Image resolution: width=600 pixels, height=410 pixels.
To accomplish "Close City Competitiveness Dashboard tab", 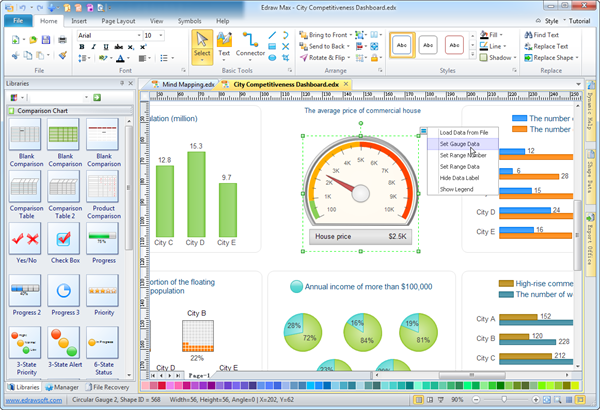I will point(346,84).
